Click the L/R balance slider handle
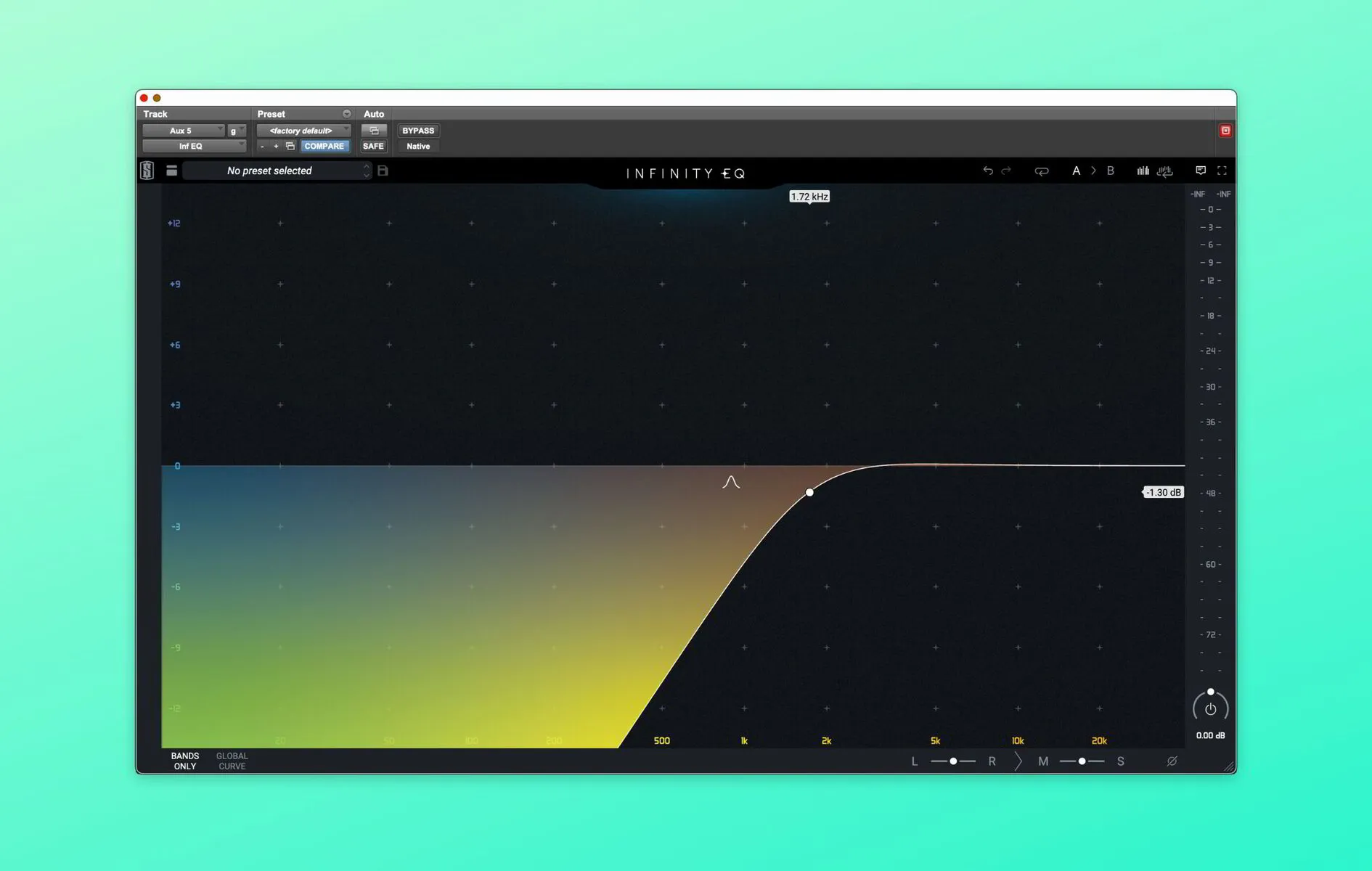1372x871 pixels. coord(953,761)
